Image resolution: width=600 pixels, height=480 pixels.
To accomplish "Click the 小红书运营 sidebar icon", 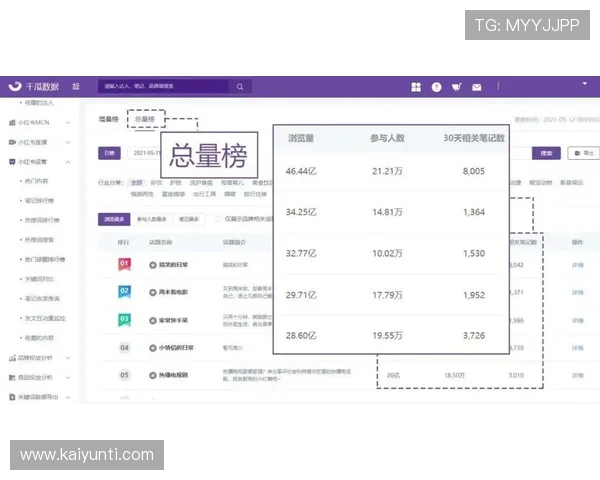I will pos(12,162).
